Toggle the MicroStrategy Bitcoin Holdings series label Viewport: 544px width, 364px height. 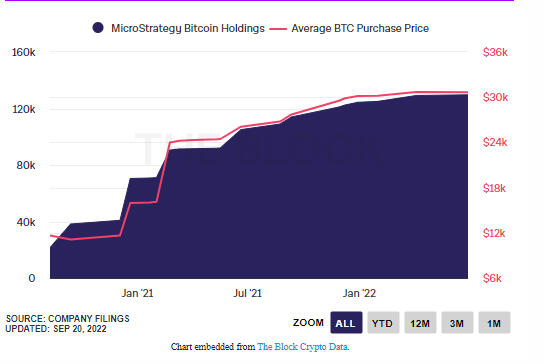click(188, 28)
